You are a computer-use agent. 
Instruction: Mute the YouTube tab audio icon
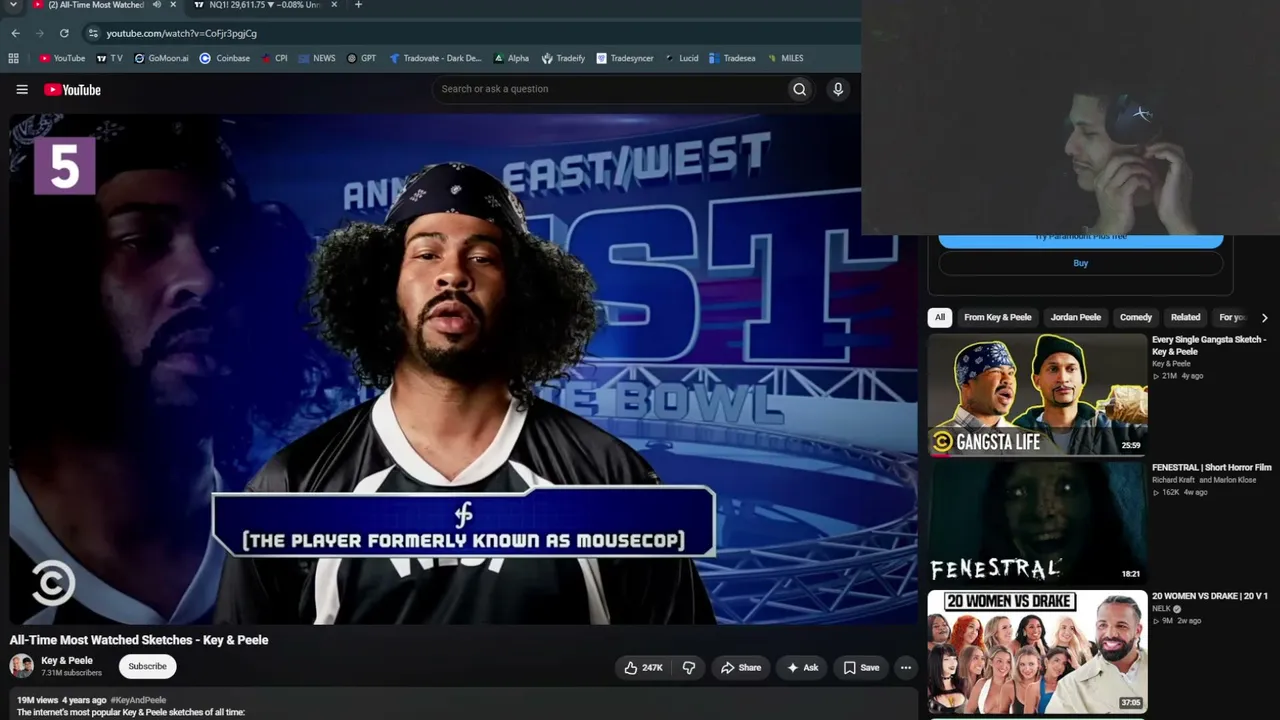156,5
